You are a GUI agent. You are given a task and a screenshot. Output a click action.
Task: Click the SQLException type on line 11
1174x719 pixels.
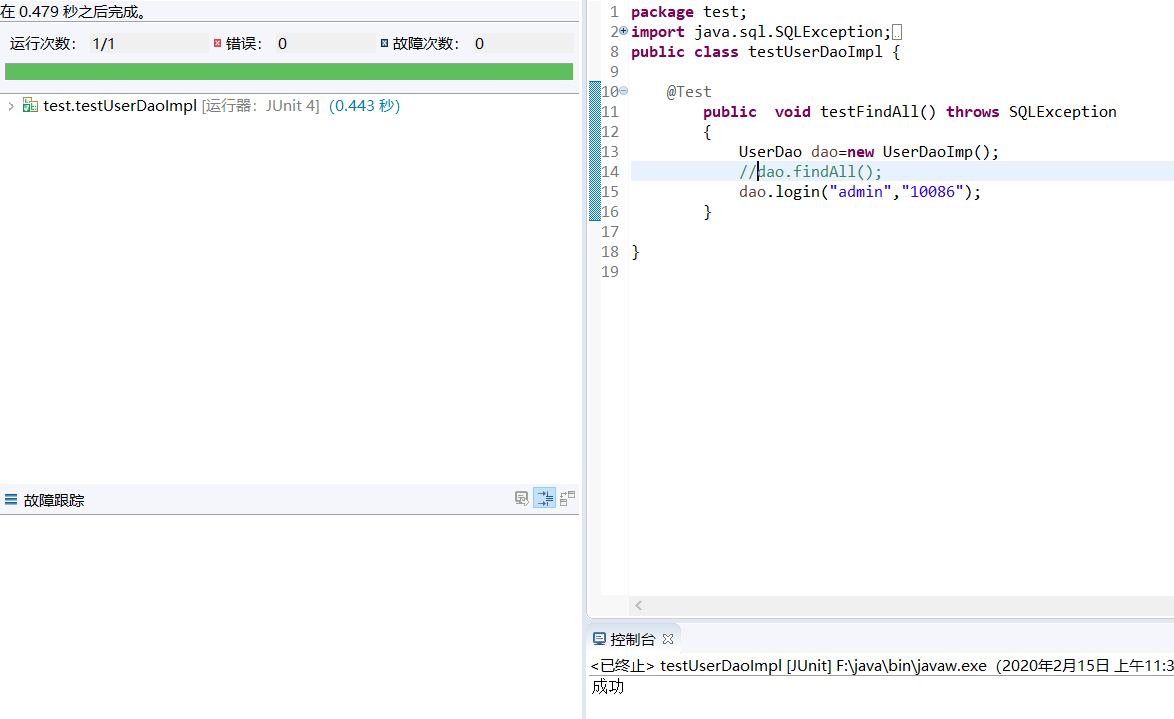(1062, 112)
